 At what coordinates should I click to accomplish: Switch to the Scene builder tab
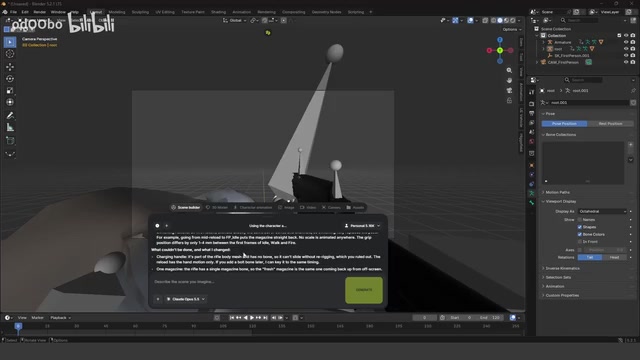point(186,207)
